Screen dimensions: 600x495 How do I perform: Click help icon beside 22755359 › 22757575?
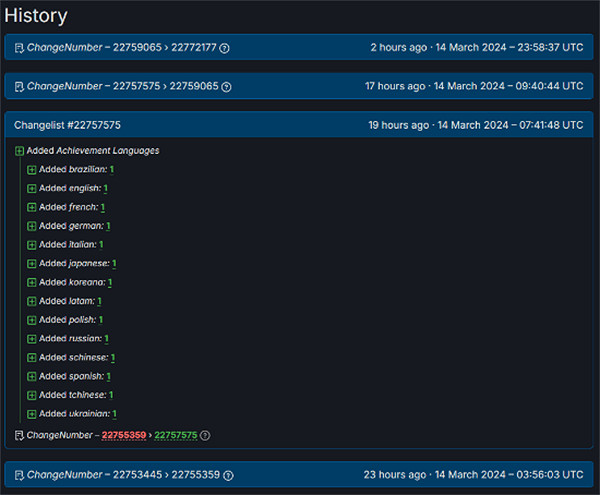(x=205, y=435)
